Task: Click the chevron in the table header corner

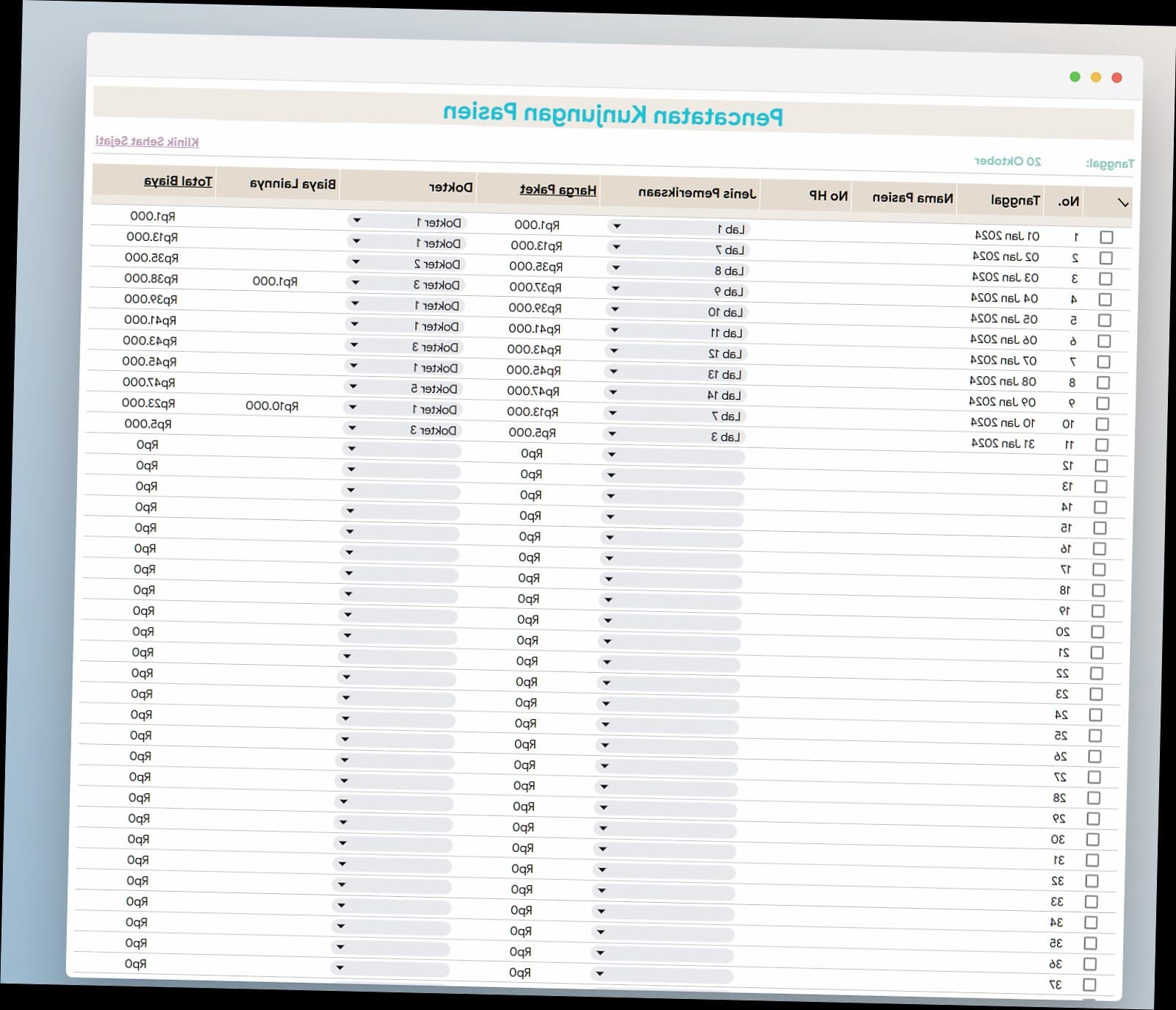Action: (1122, 203)
